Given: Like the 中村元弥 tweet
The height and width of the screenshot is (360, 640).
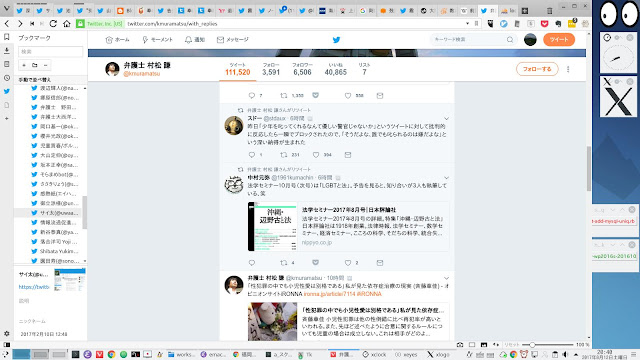Looking at the screenshot, I should pos(348,263).
